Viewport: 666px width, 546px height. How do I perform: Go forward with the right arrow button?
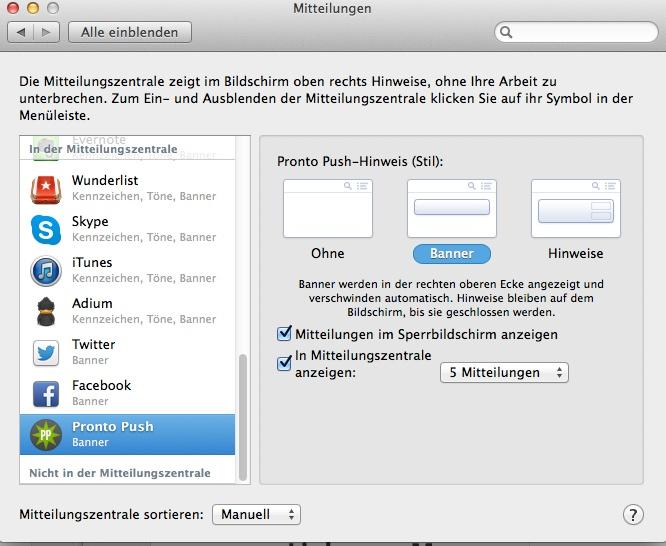point(47,32)
